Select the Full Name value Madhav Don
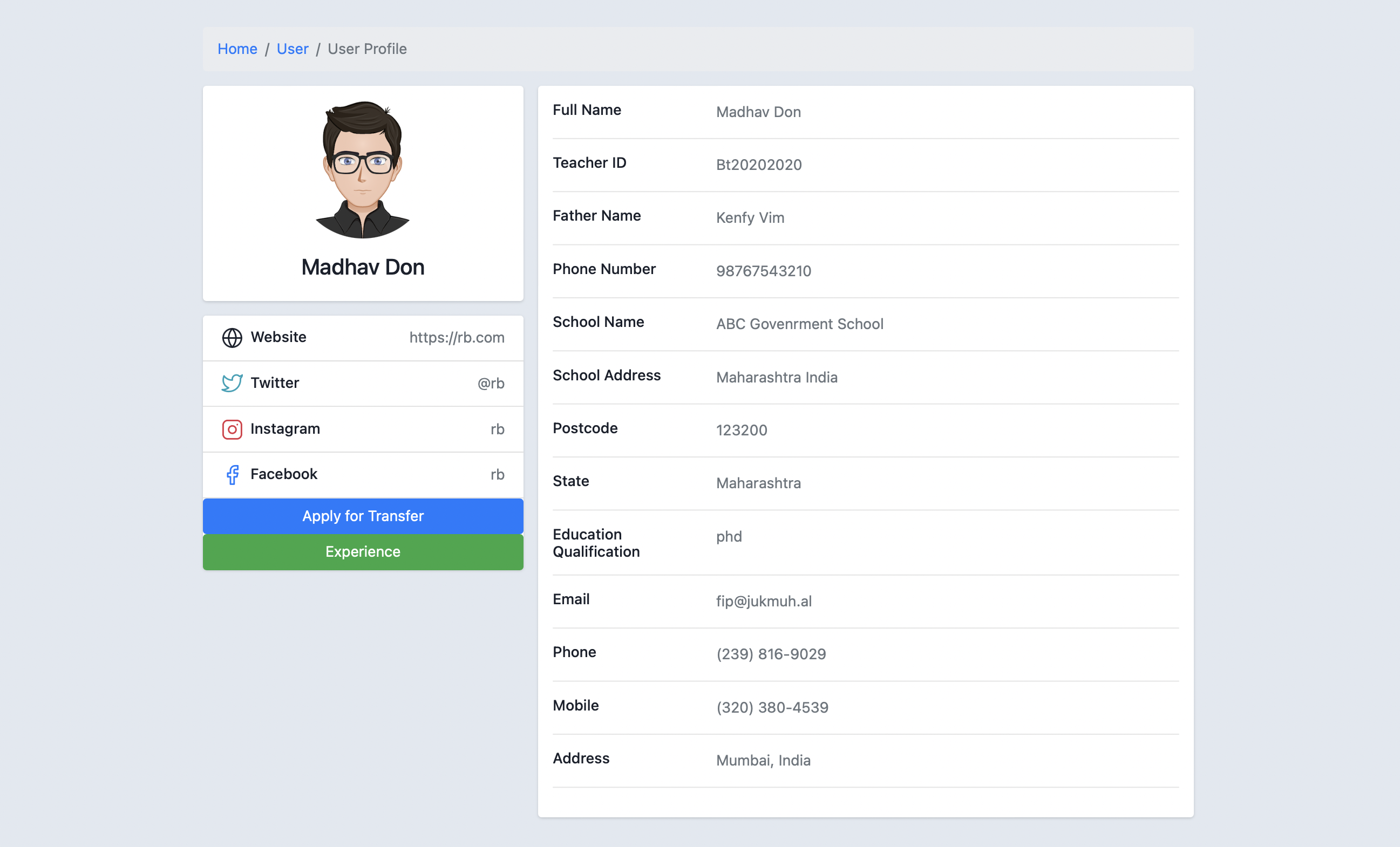1400x847 pixels. click(758, 112)
